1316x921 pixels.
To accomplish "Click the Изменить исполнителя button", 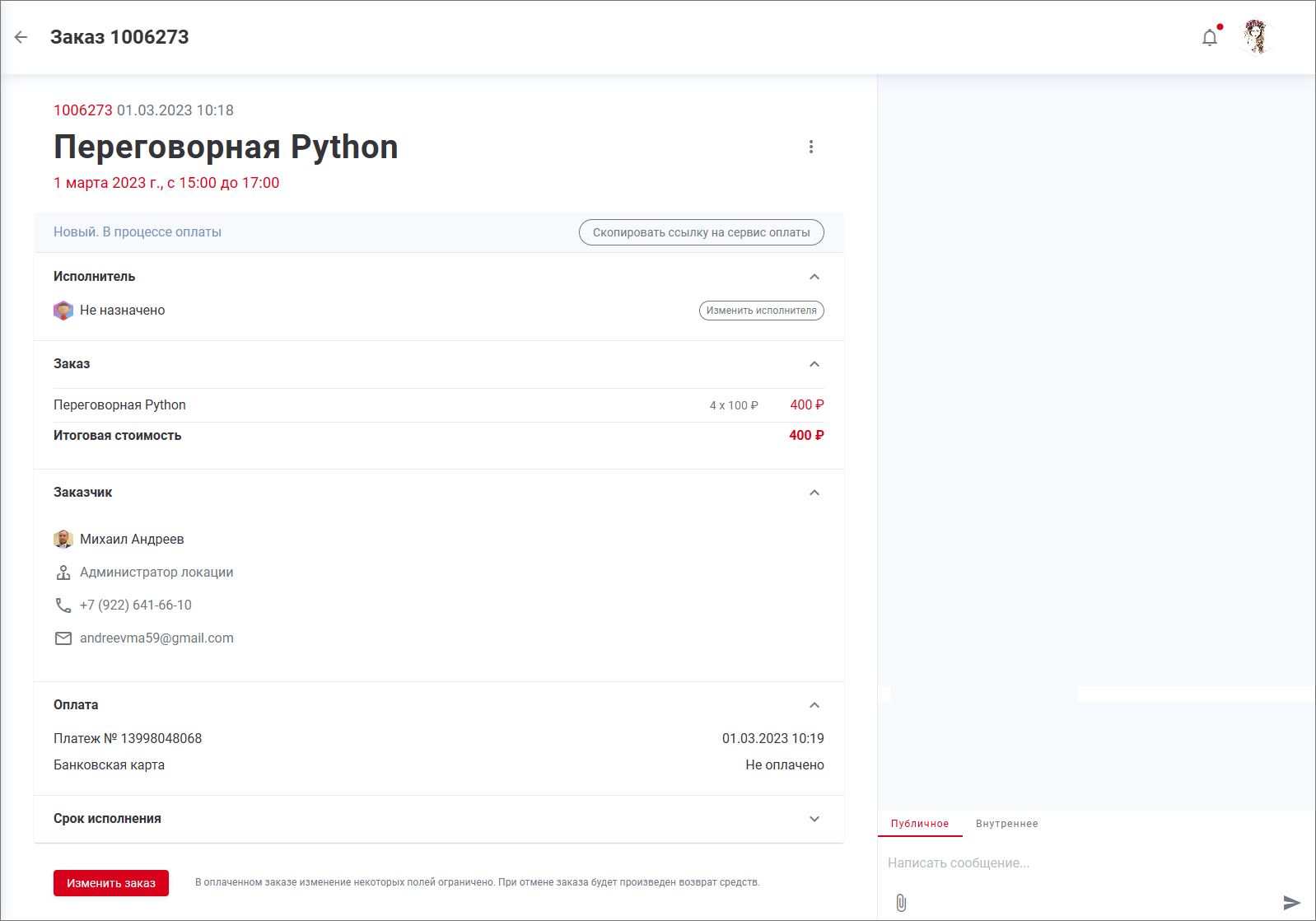I will (761, 311).
